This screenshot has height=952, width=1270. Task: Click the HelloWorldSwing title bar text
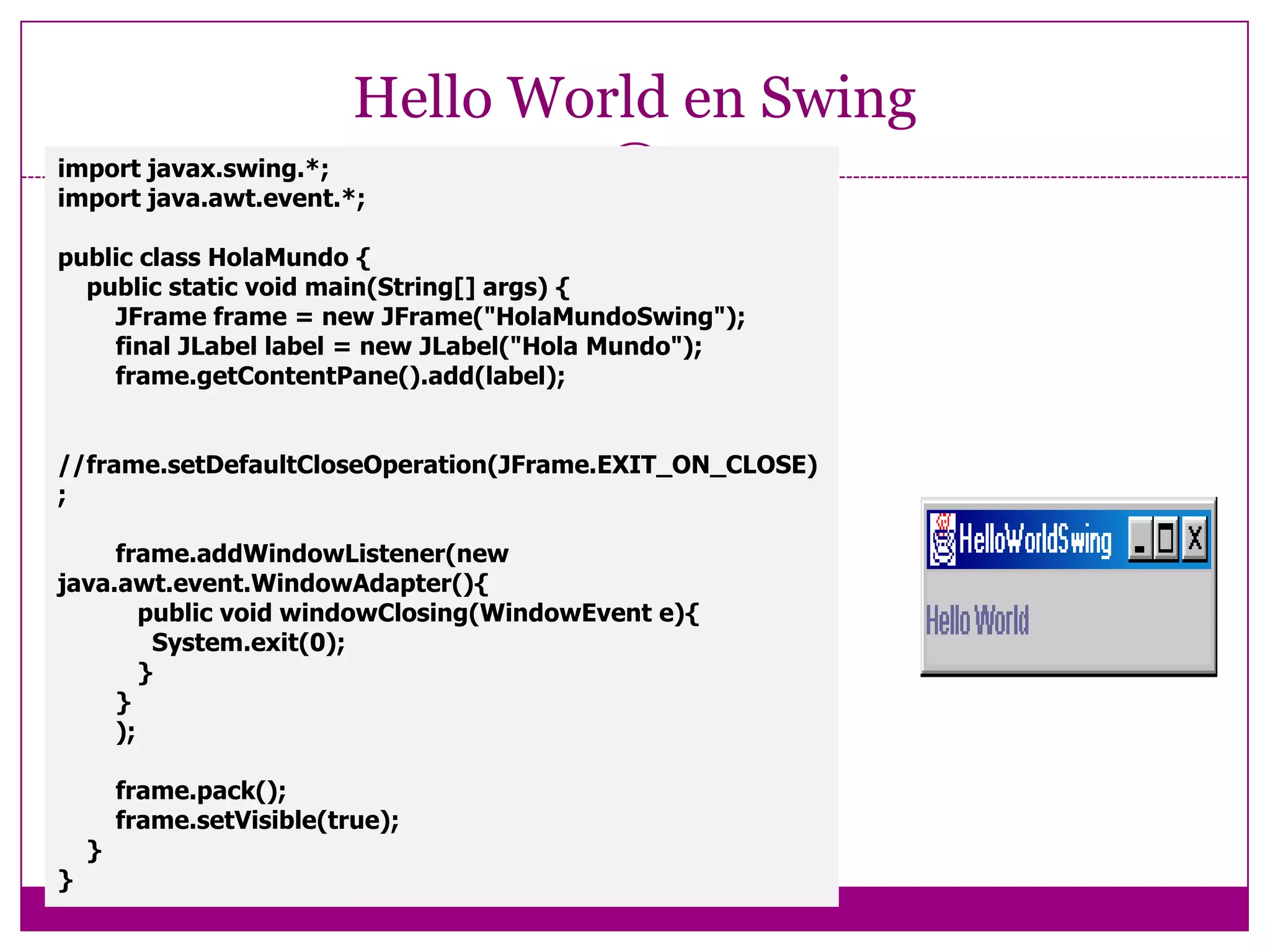pyautogui.click(x=1035, y=540)
